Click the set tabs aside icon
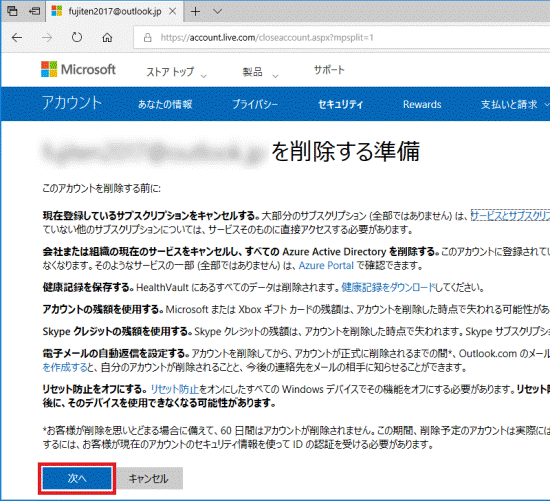This screenshot has width=550, height=501. click(34, 11)
